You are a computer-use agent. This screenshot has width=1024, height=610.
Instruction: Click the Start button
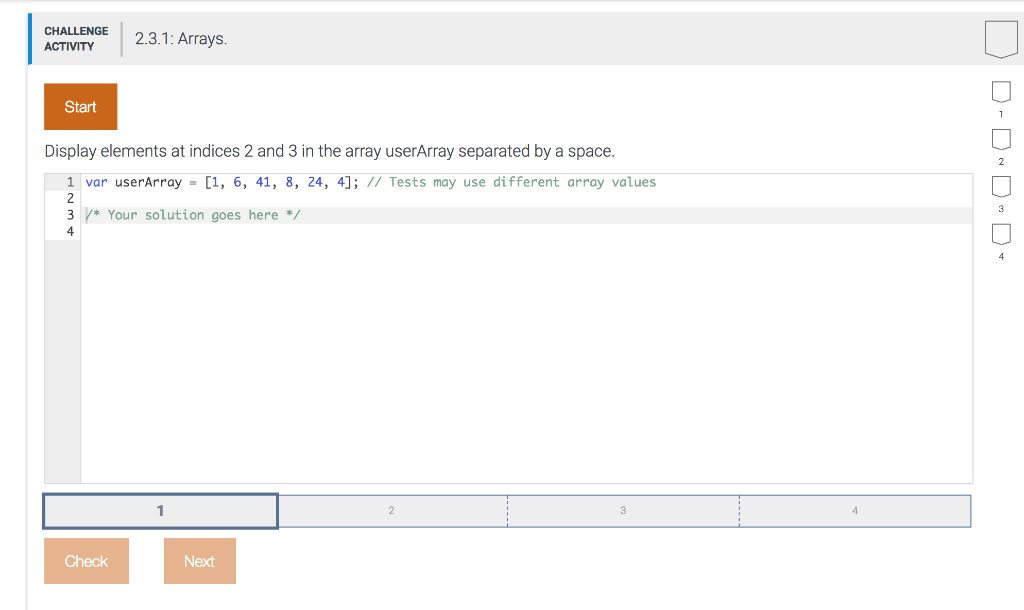80,106
